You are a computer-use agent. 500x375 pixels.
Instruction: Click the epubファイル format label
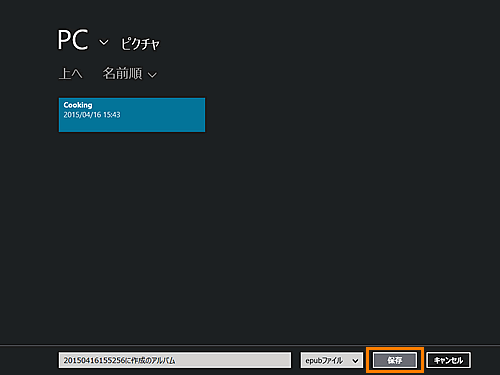pos(324,360)
